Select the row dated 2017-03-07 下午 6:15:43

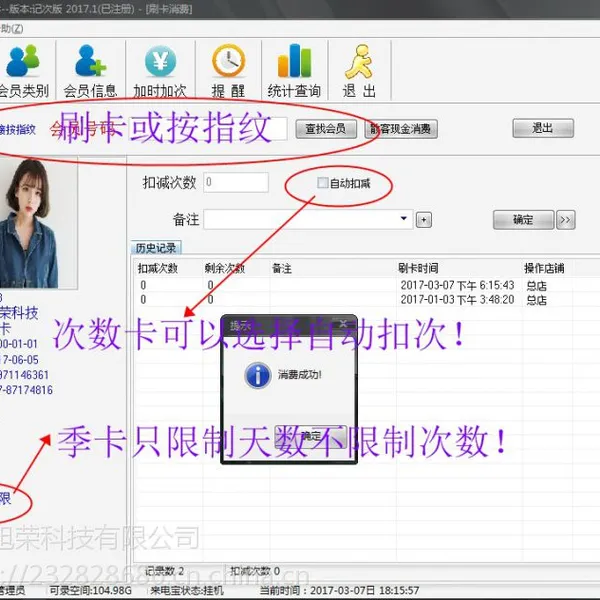367,285
